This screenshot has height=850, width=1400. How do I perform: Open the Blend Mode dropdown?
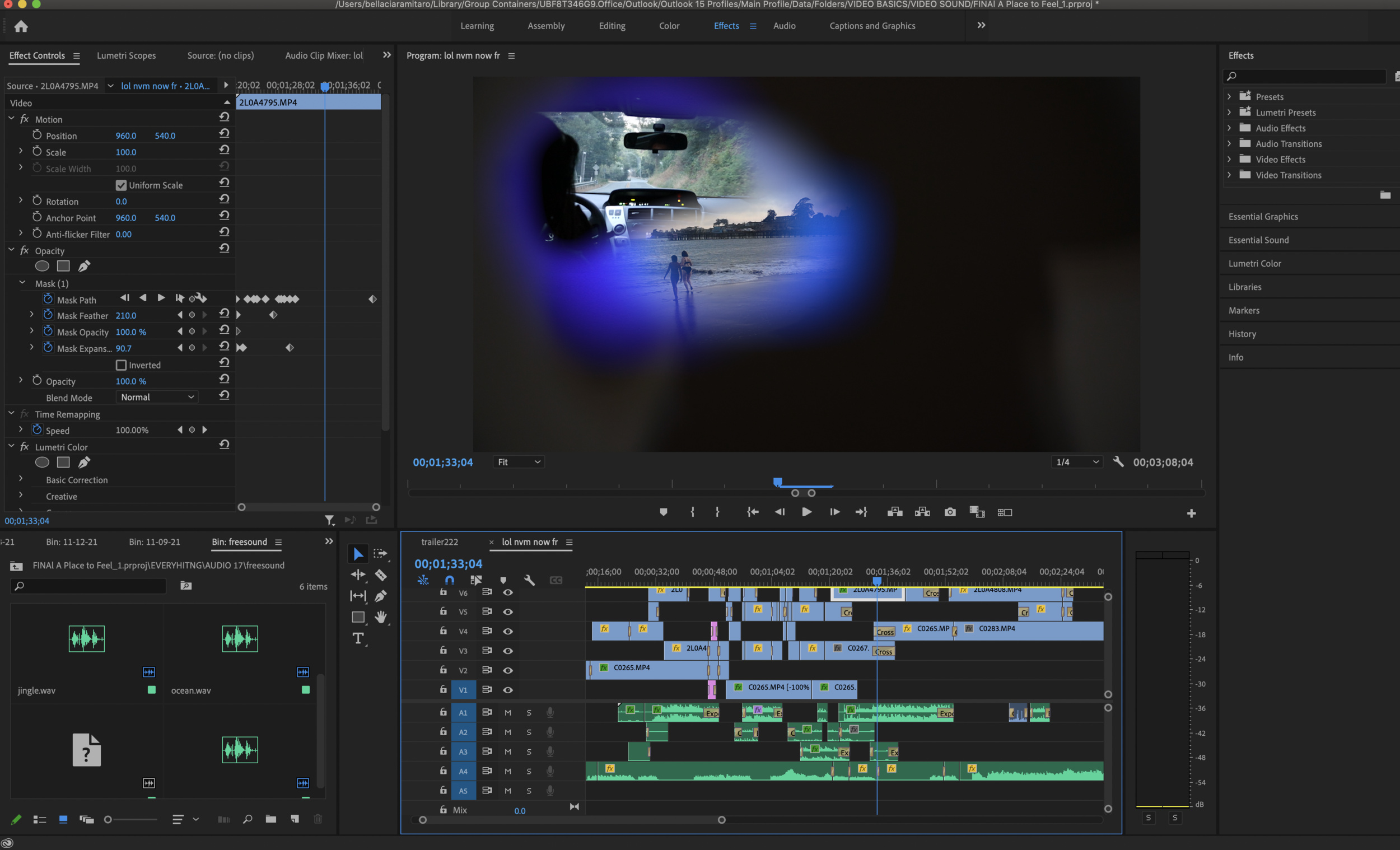coord(157,397)
